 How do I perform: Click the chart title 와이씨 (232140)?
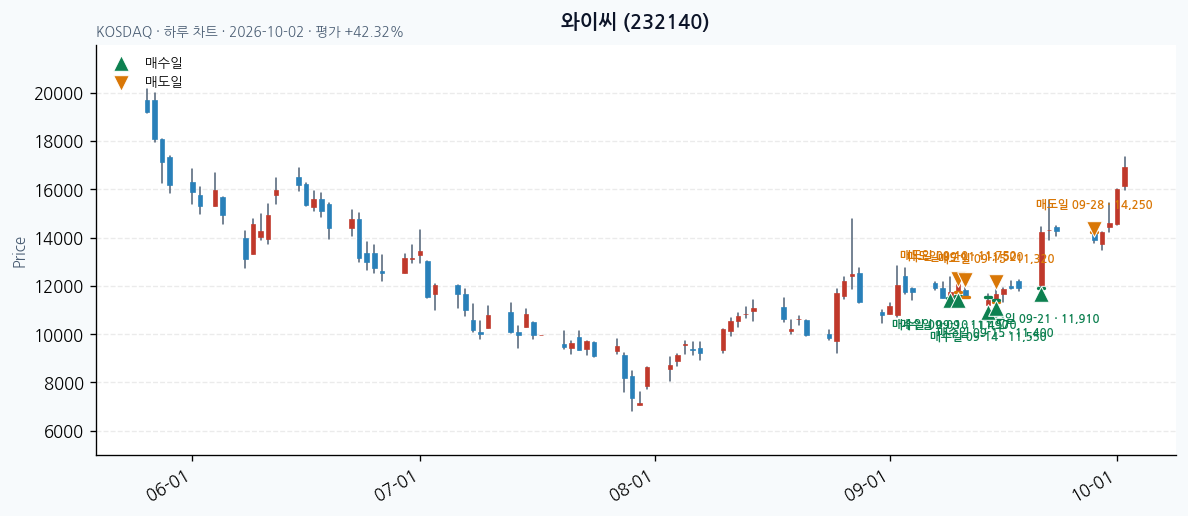(x=635, y=22)
